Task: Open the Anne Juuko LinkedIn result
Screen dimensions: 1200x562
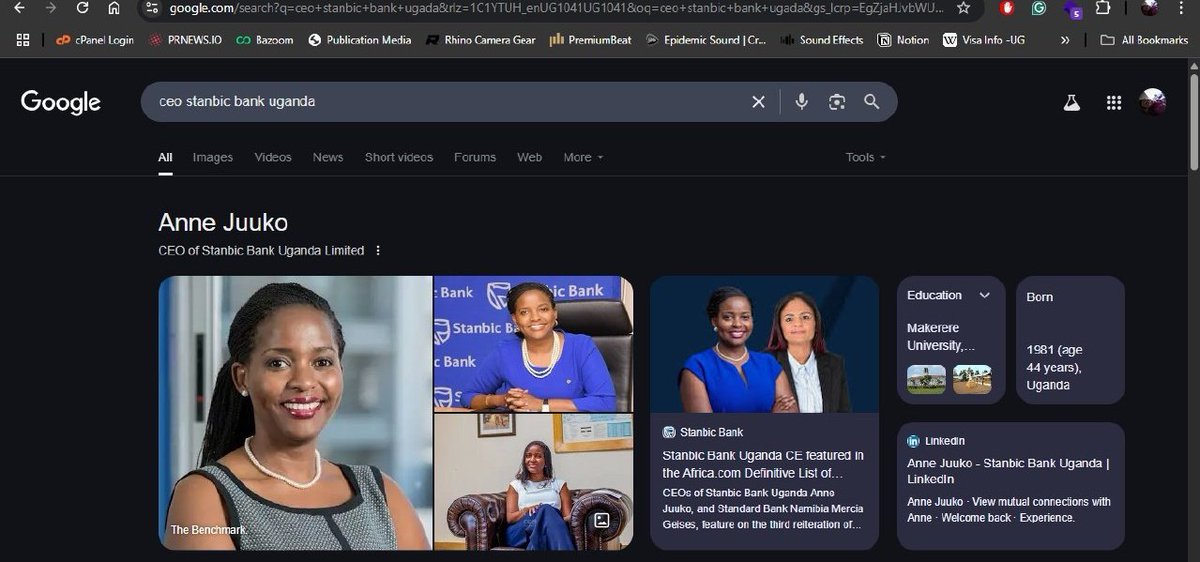Action: click(1010, 486)
